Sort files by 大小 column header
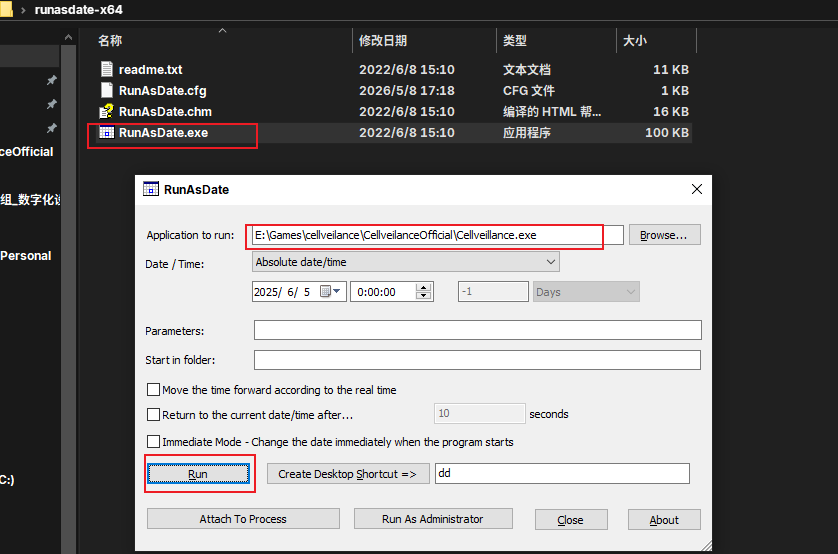The image size is (838, 554). coord(635,41)
